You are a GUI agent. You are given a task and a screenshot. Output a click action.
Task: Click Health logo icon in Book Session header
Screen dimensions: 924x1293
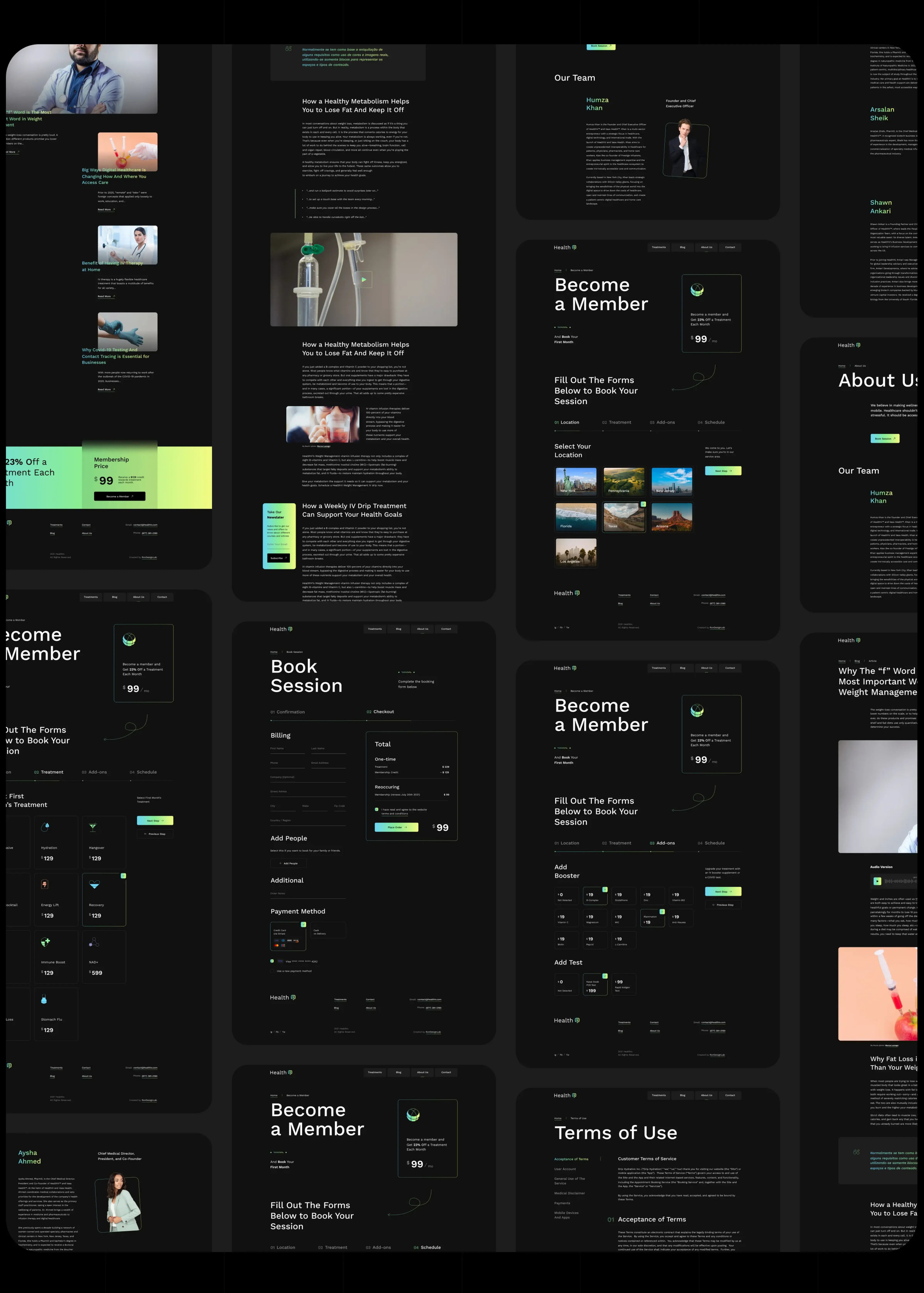coord(290,629)
